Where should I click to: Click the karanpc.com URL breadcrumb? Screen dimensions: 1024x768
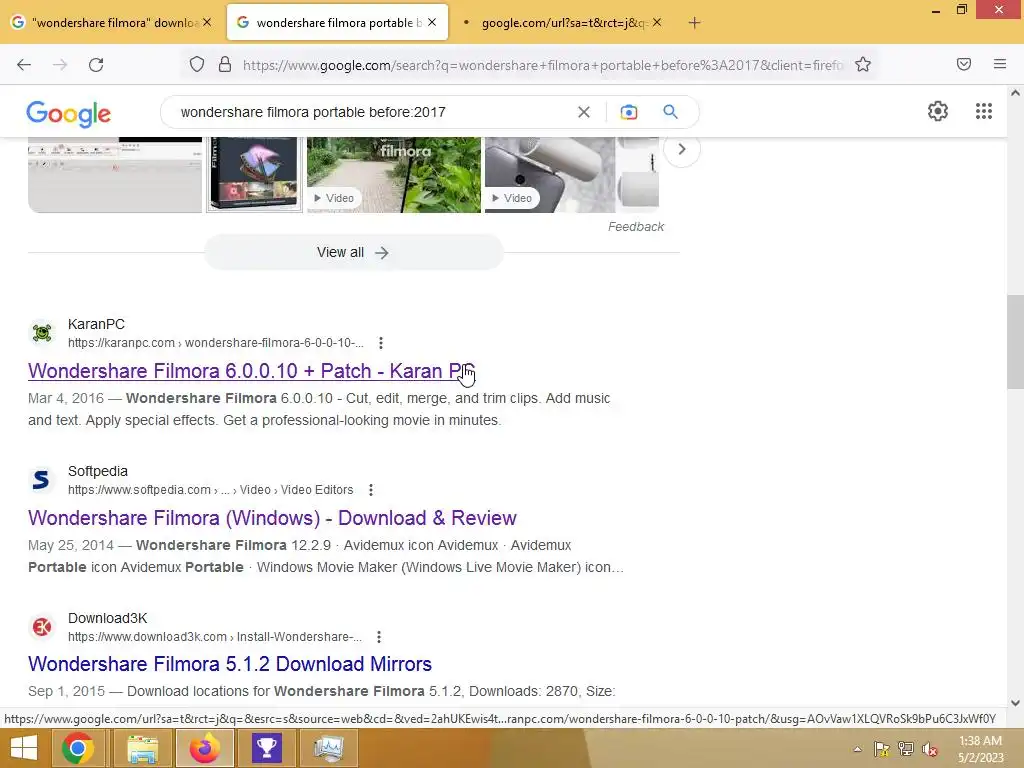(216, 343)
